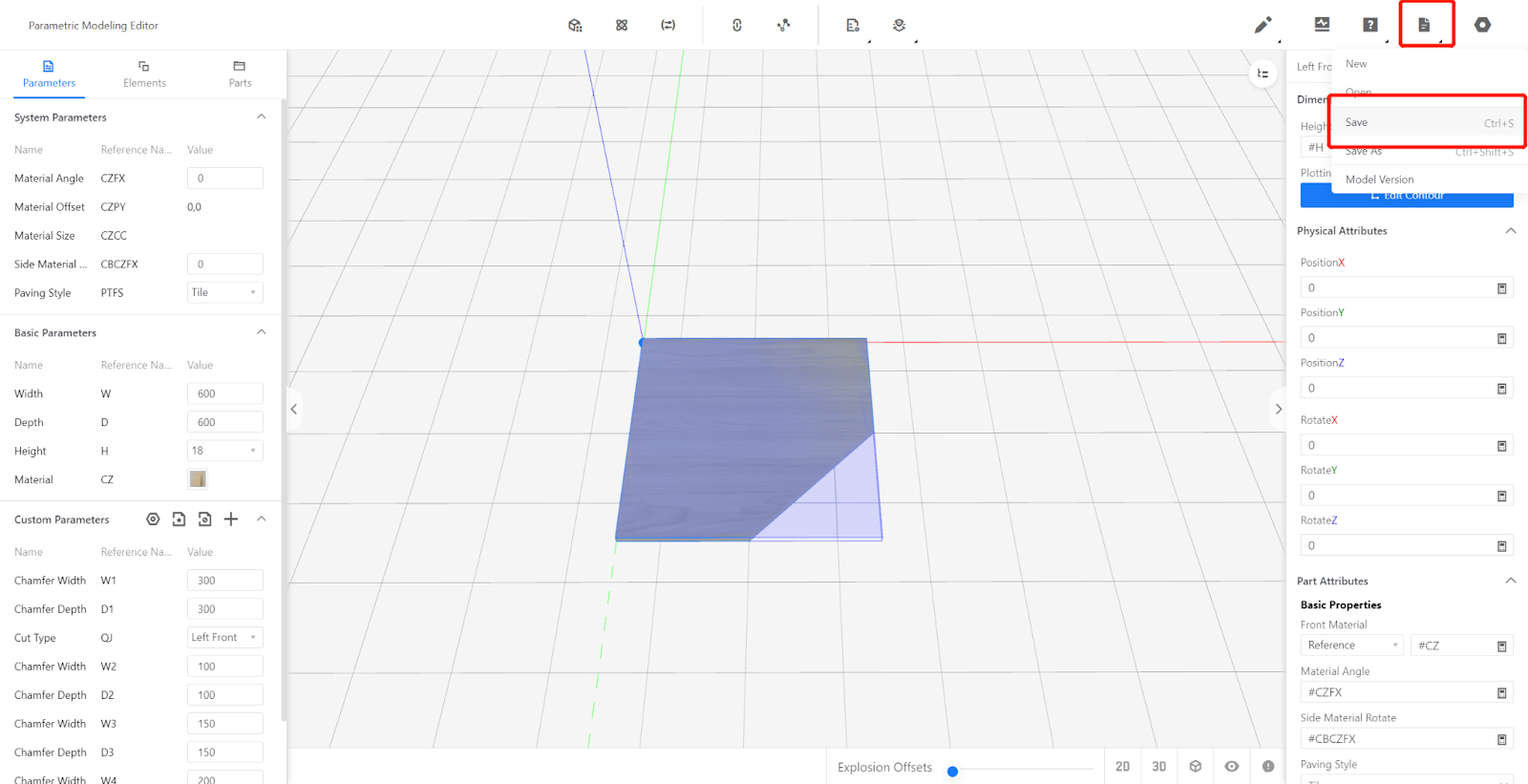Screen dimensions: 1528x784
Task: Click the Width value input field
Action: (x=224, y=393)
